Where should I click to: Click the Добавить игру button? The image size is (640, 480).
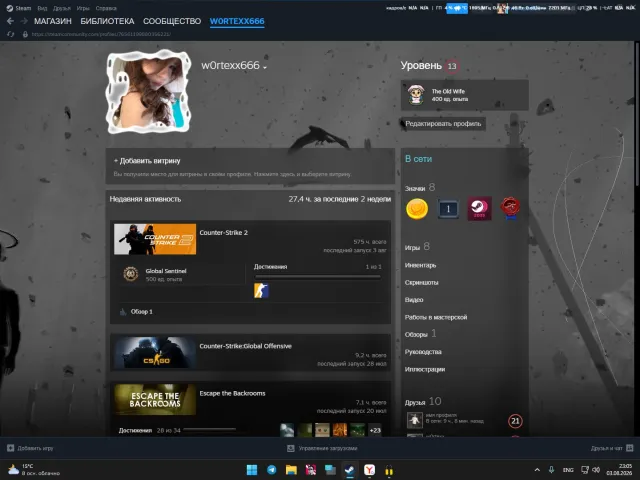[x=30, y=448]
